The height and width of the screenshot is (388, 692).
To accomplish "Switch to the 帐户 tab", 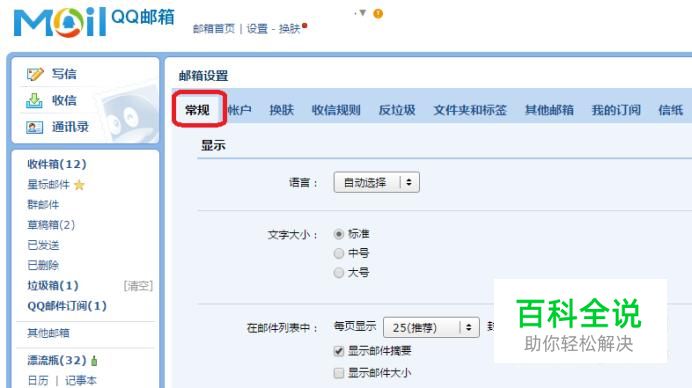I will tap(240, 110).
